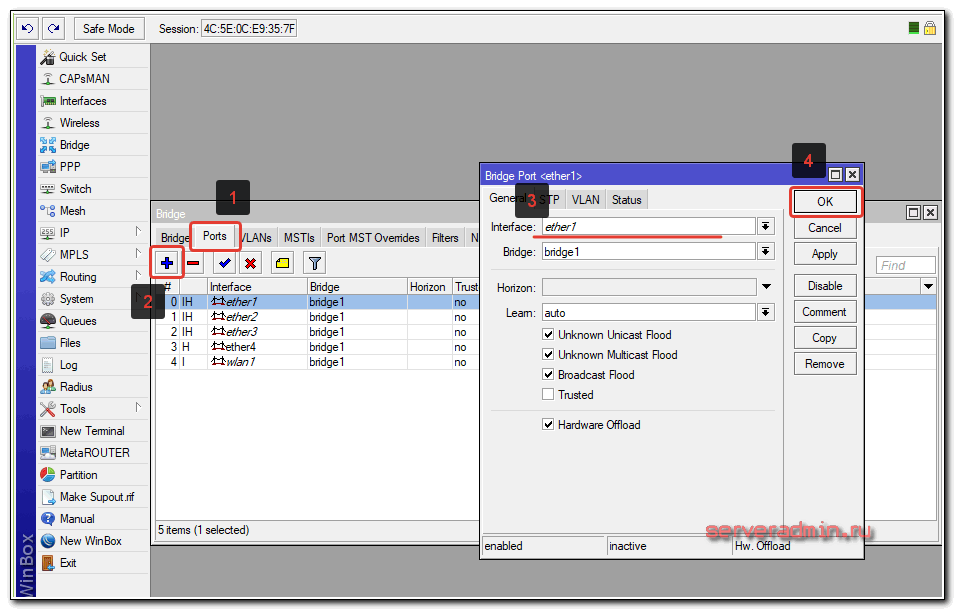The width and height of the screenshot is (956, 611).
Task: Open the Learn dropdown list
Action: coord(766,313)
